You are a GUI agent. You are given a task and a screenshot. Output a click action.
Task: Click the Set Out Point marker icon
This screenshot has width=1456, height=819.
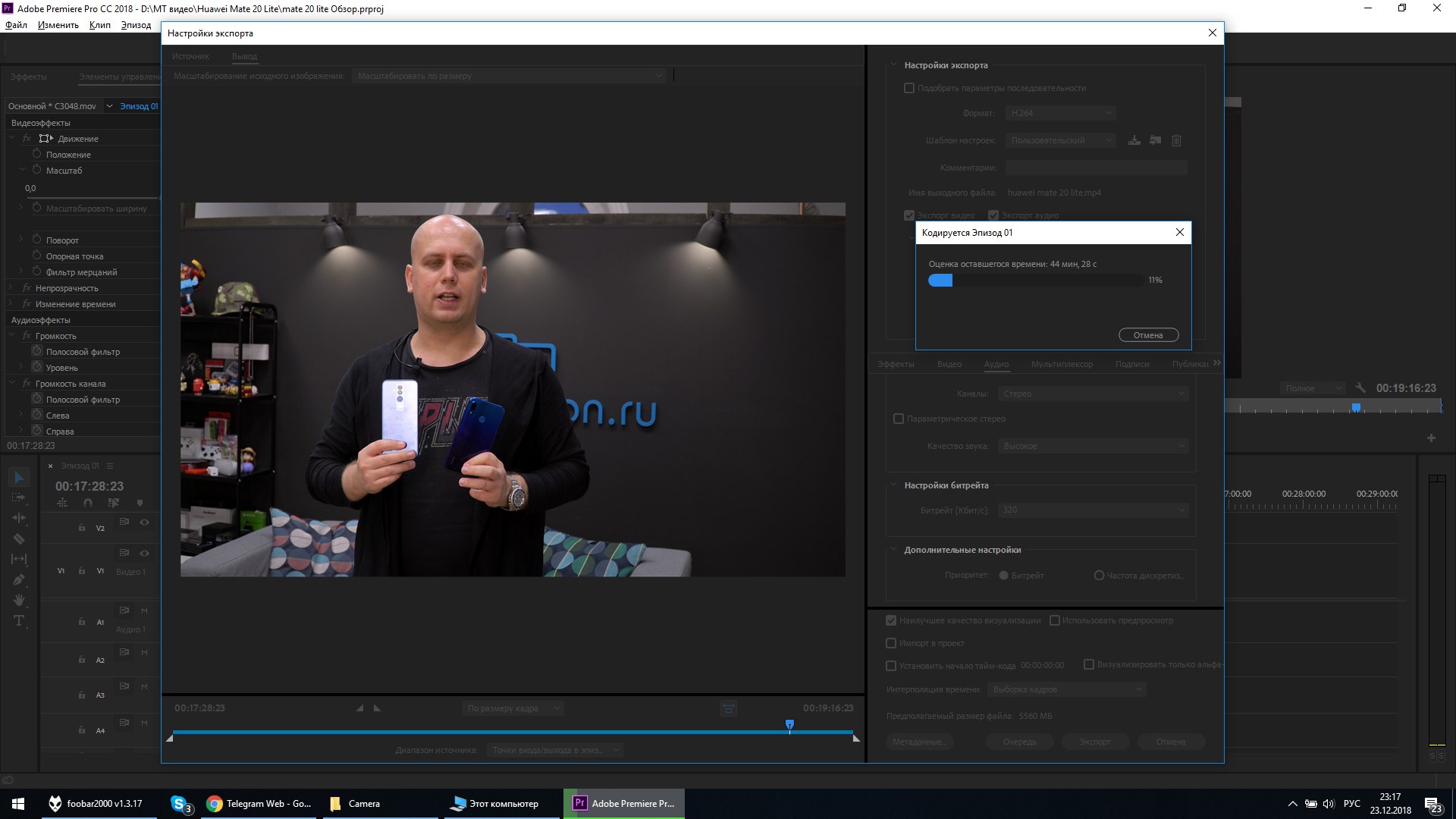377,708
